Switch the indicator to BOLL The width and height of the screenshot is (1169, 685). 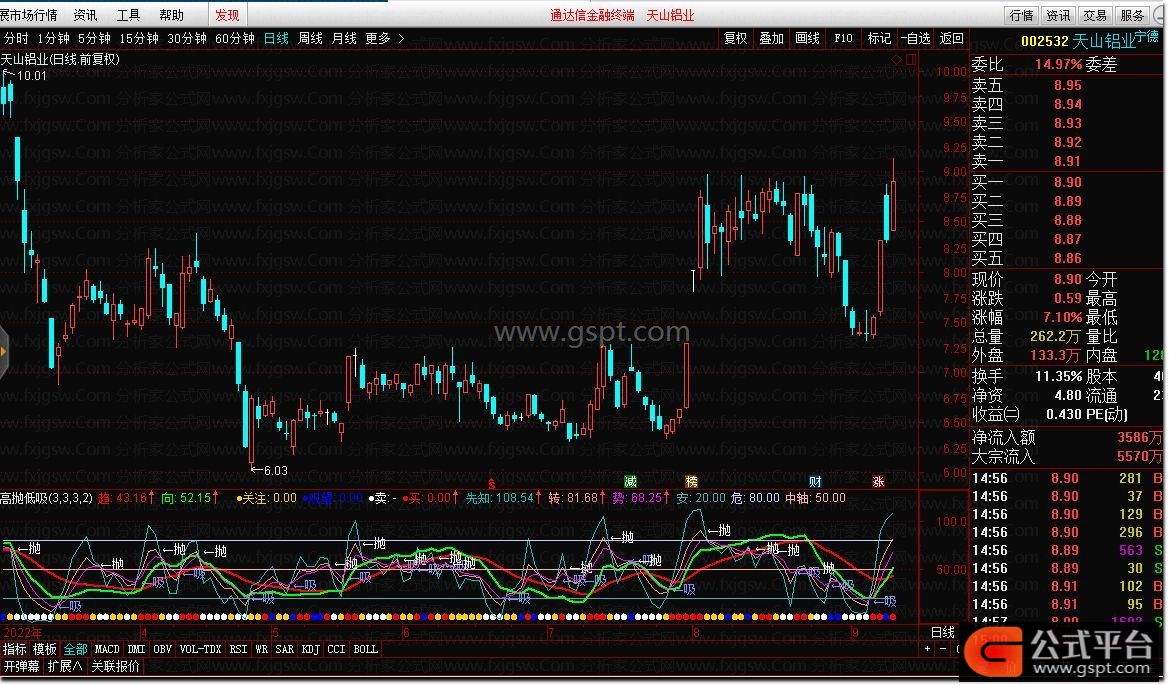tap(365, 649)
